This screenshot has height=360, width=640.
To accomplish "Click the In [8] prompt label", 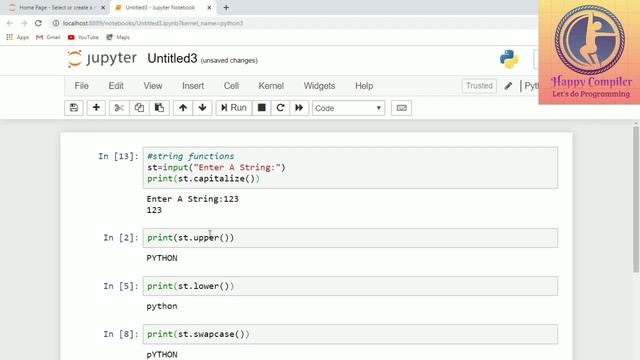I will (x=121, y=334).
